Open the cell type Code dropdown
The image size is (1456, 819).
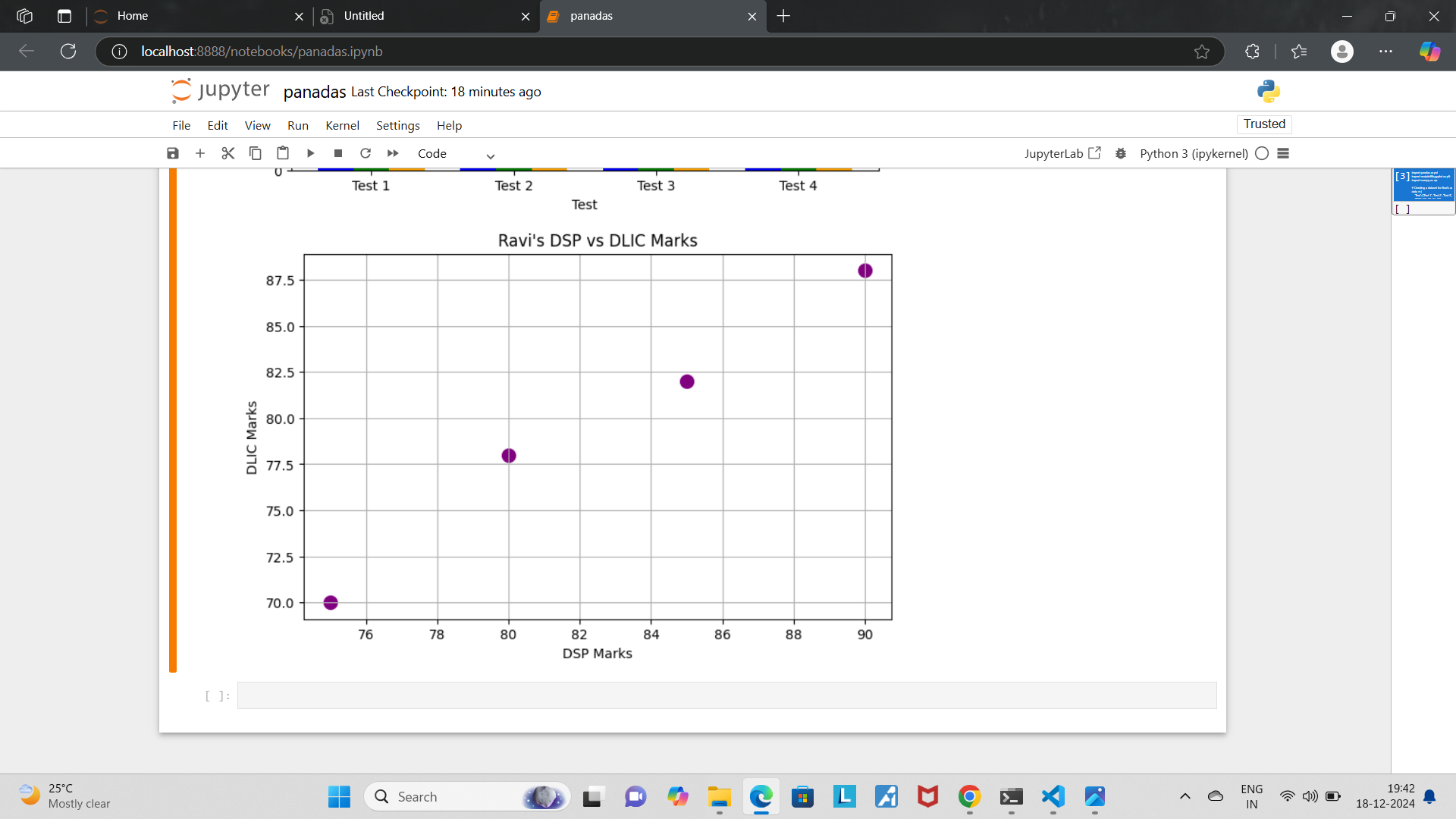point(456,154)
